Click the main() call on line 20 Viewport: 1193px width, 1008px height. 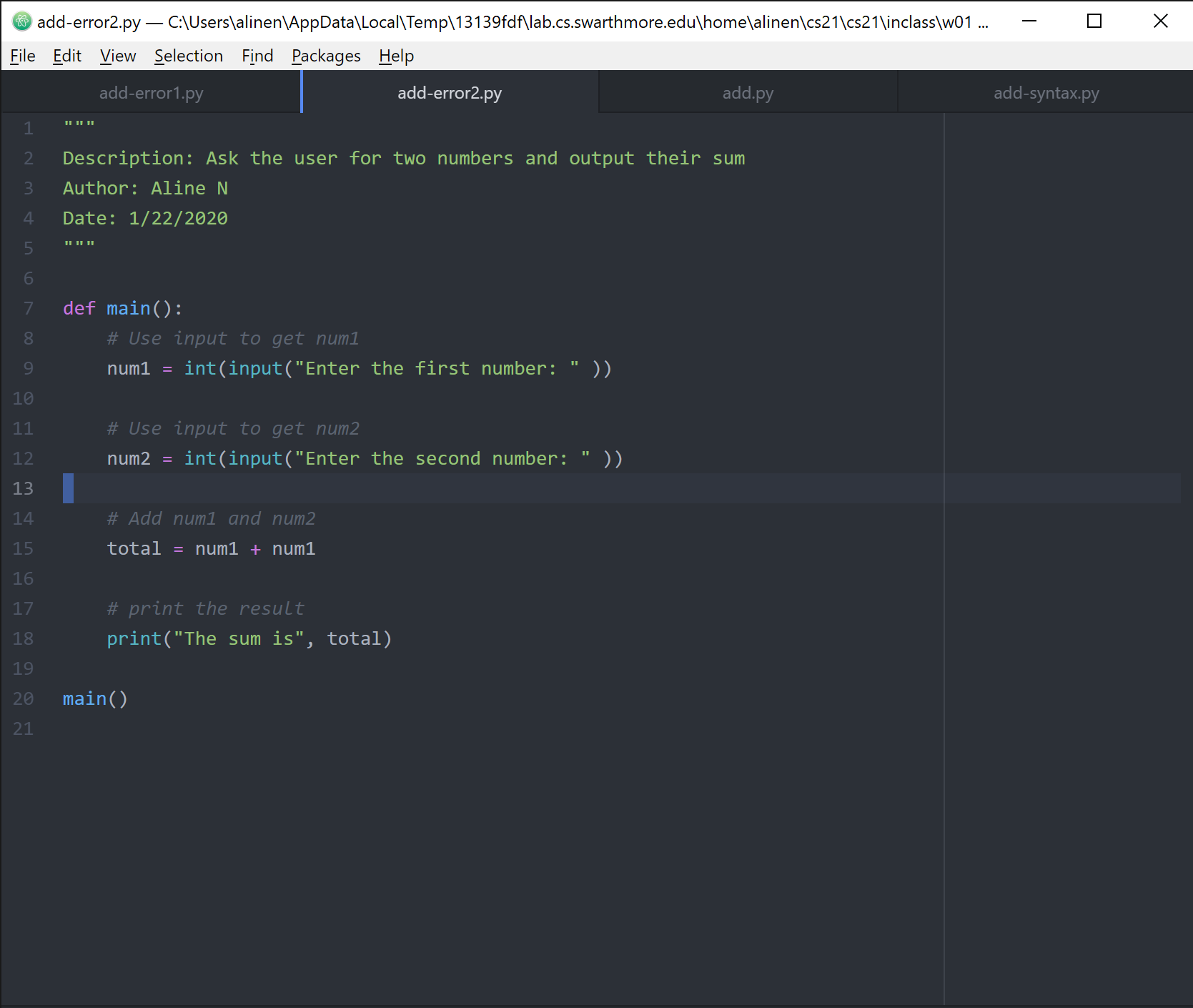point(94,699)
